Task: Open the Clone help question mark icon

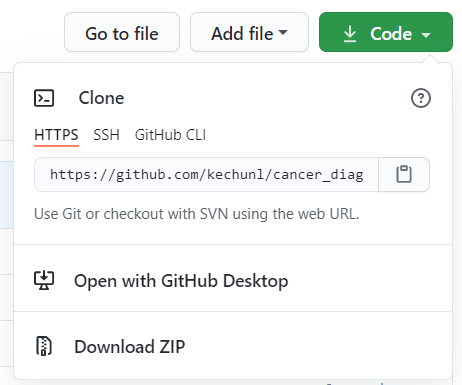Action: tap(421, 98)
